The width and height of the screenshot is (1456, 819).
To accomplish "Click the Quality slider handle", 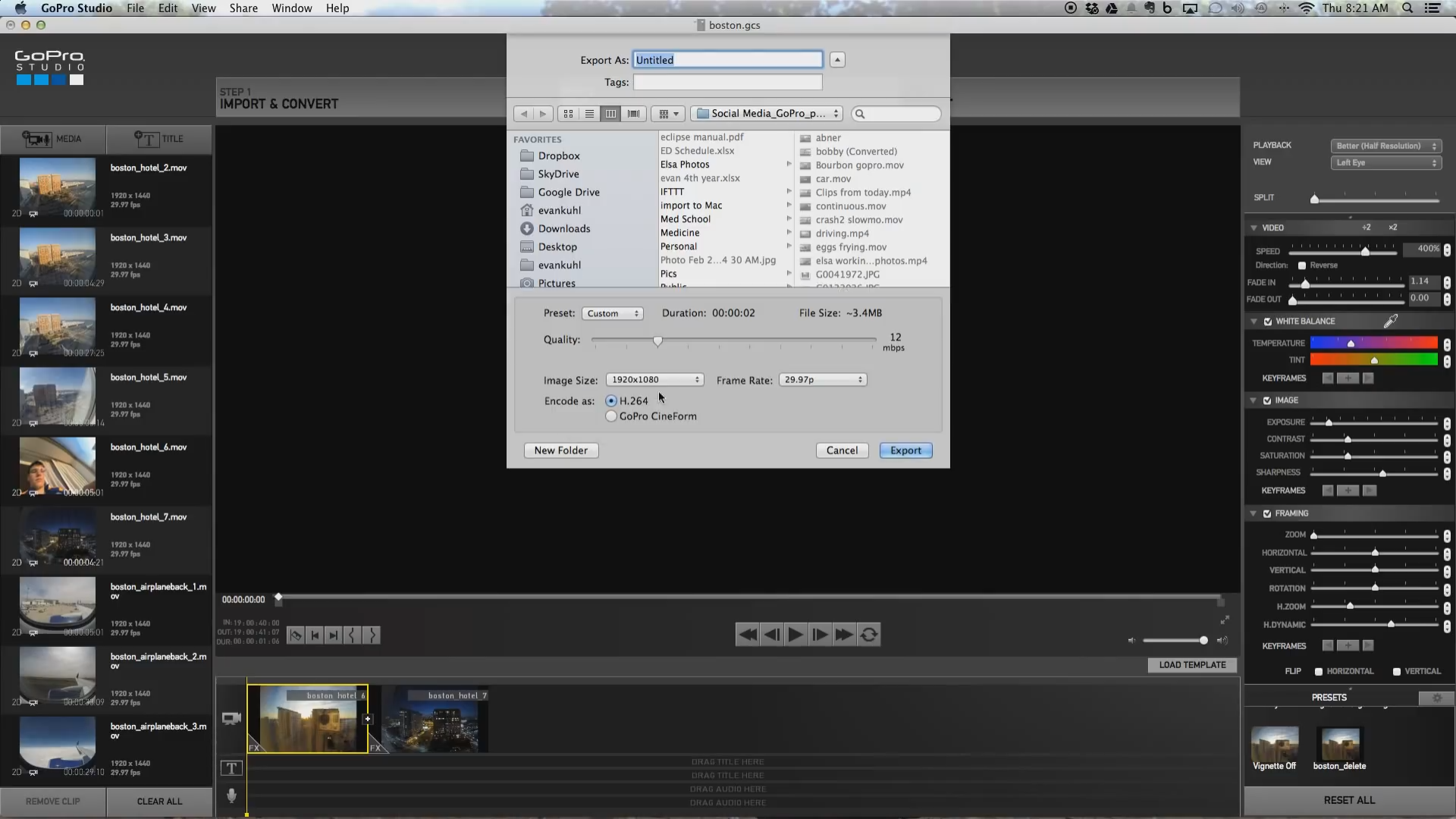I will tap(657, 341).
